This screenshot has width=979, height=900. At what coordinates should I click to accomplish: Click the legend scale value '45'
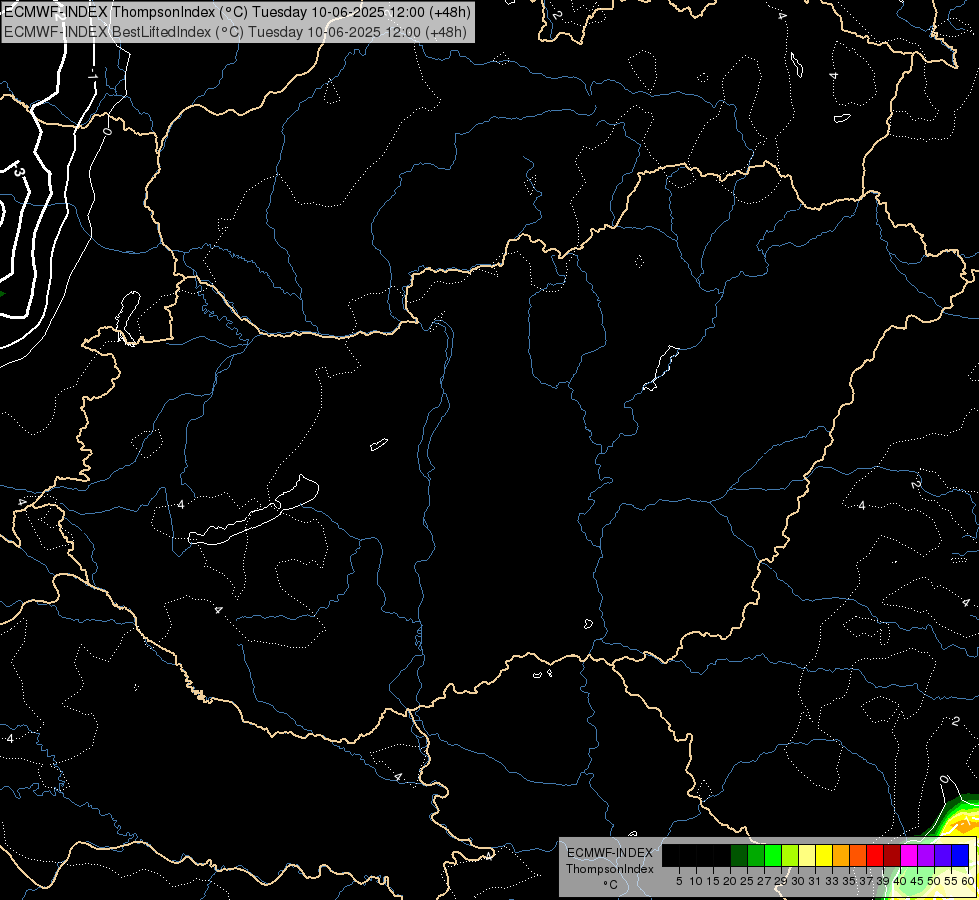[917, 881]
